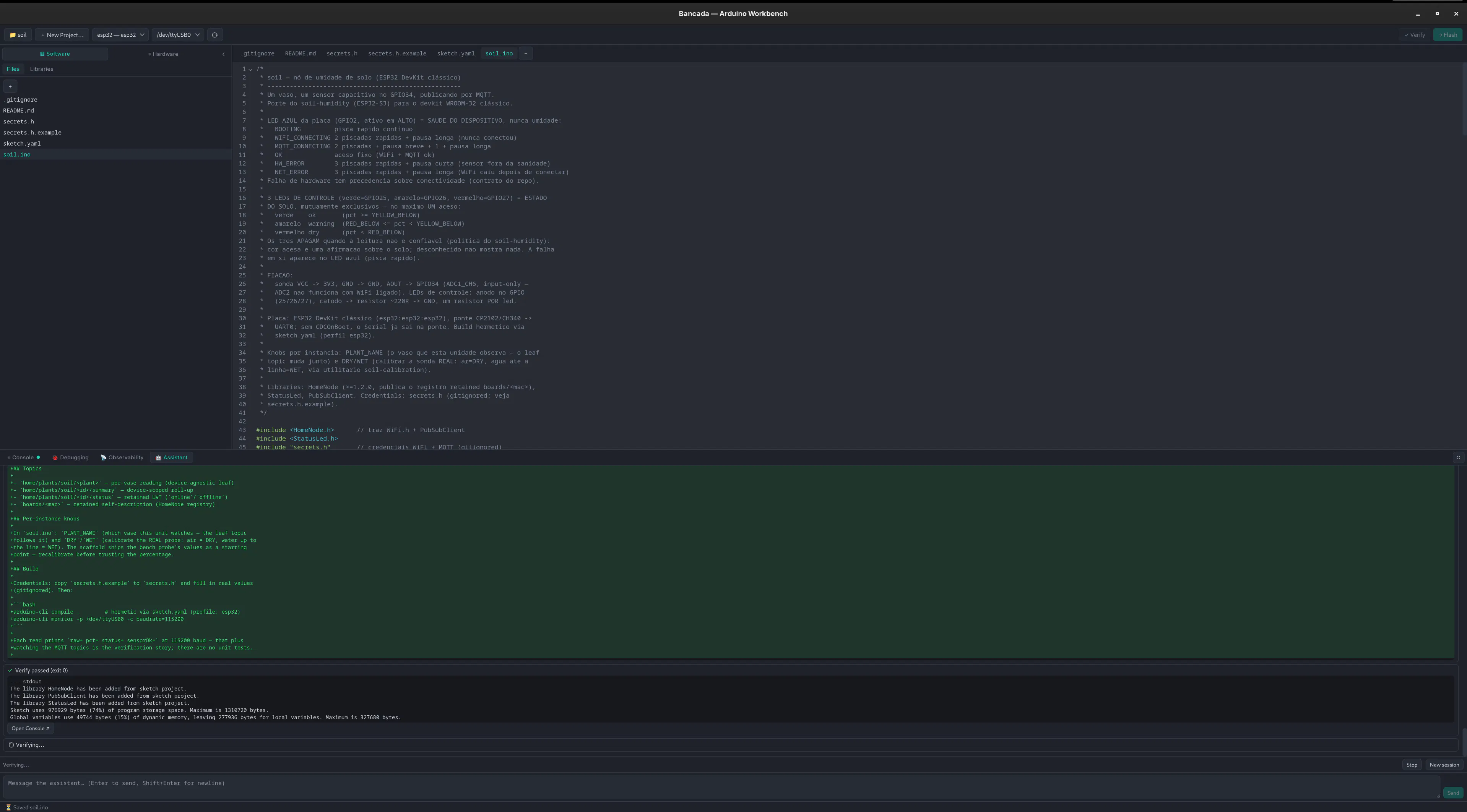Start a New session
The height and width of the screenshot is (812, 1467).
[x=1444, y=765]
